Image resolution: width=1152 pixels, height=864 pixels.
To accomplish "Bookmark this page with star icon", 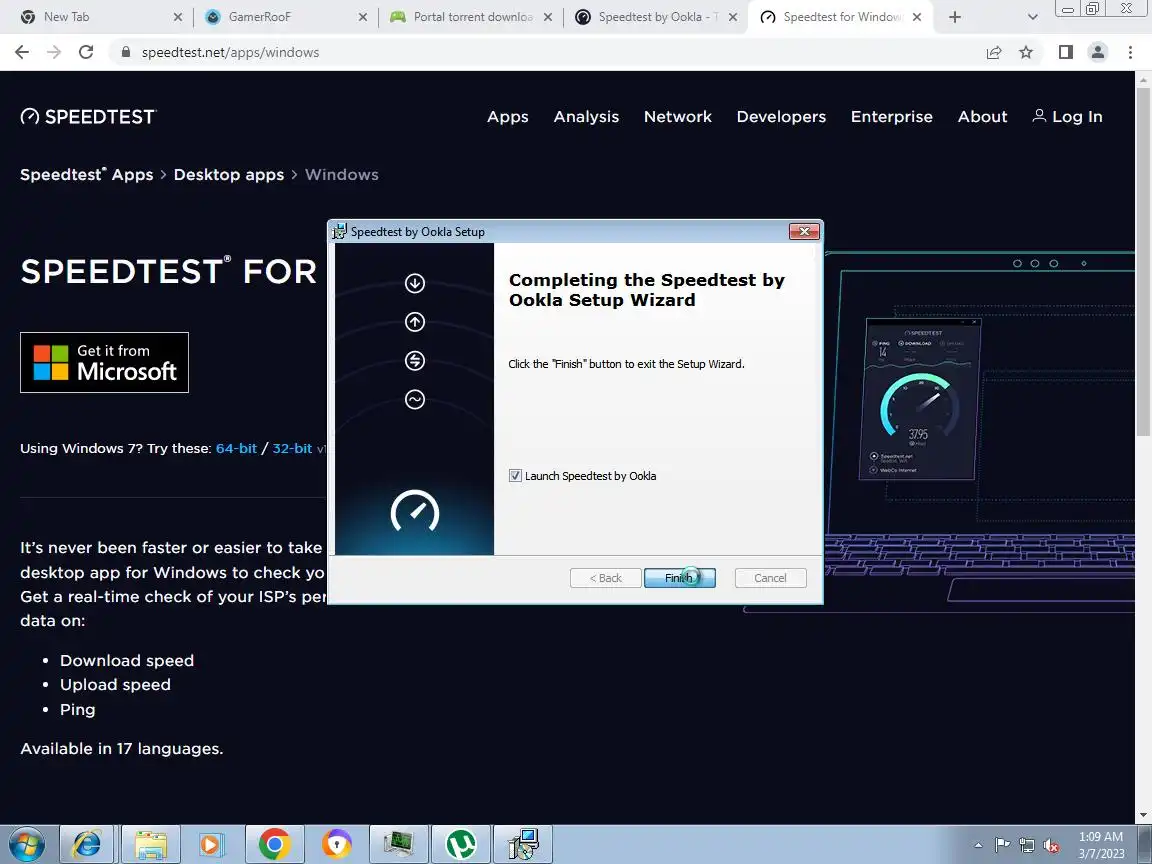I will [1026, 52].
